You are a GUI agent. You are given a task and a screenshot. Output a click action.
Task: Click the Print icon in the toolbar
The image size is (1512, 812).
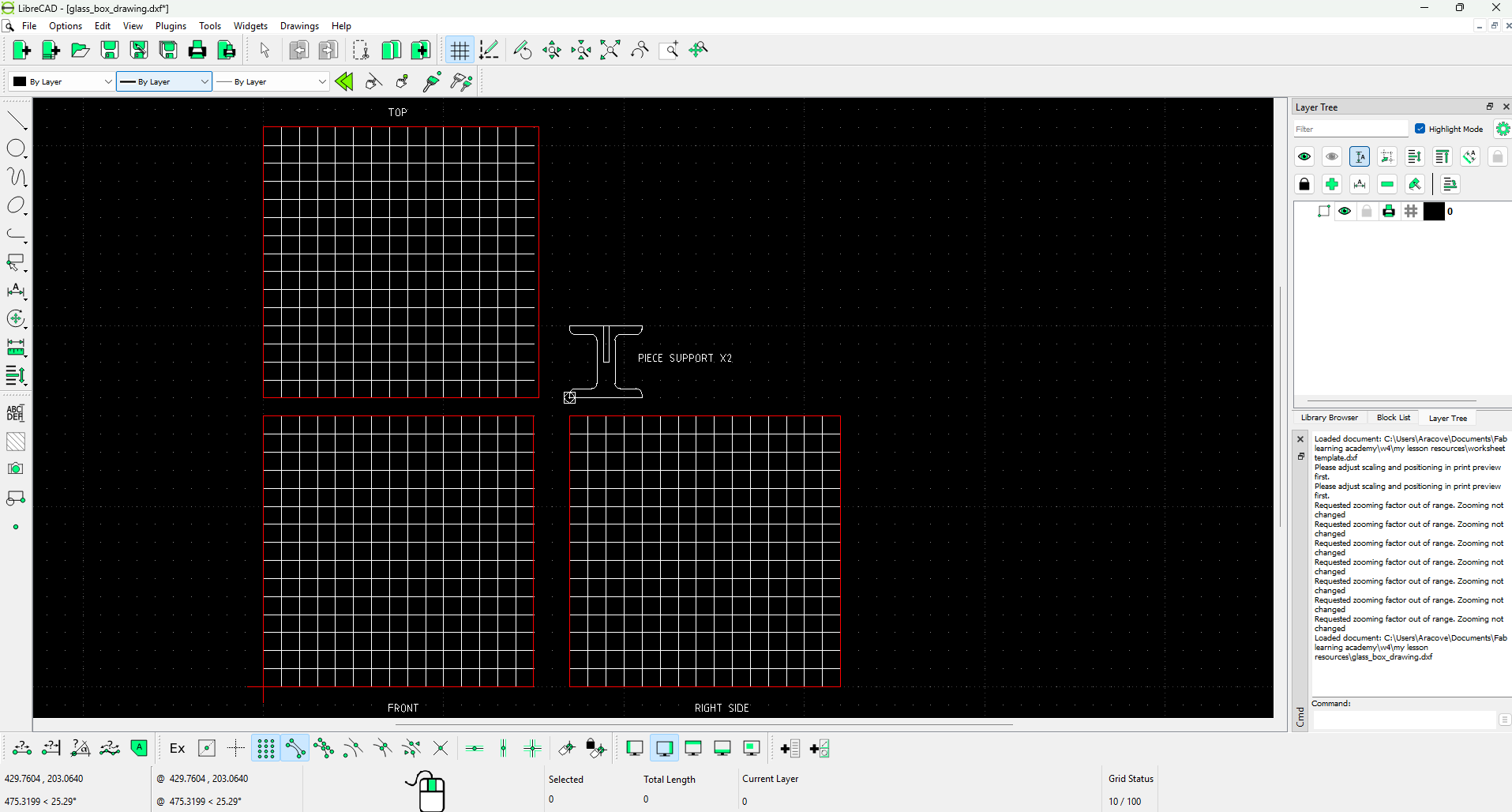tap(197, 51)
